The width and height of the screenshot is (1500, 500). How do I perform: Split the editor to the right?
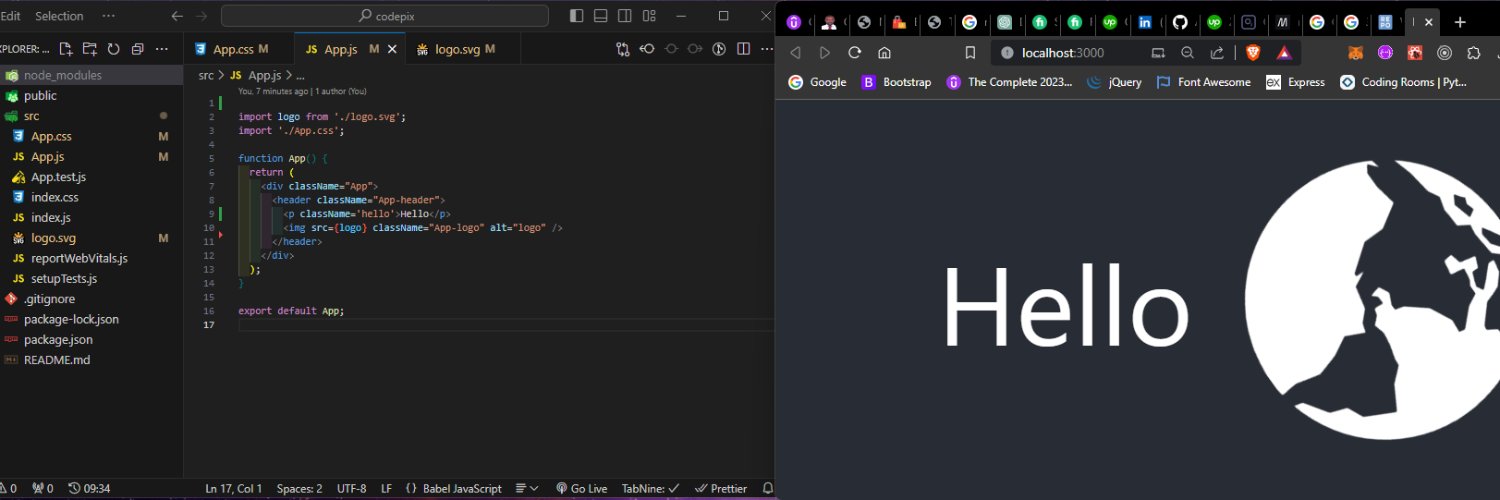pos(743,49)
